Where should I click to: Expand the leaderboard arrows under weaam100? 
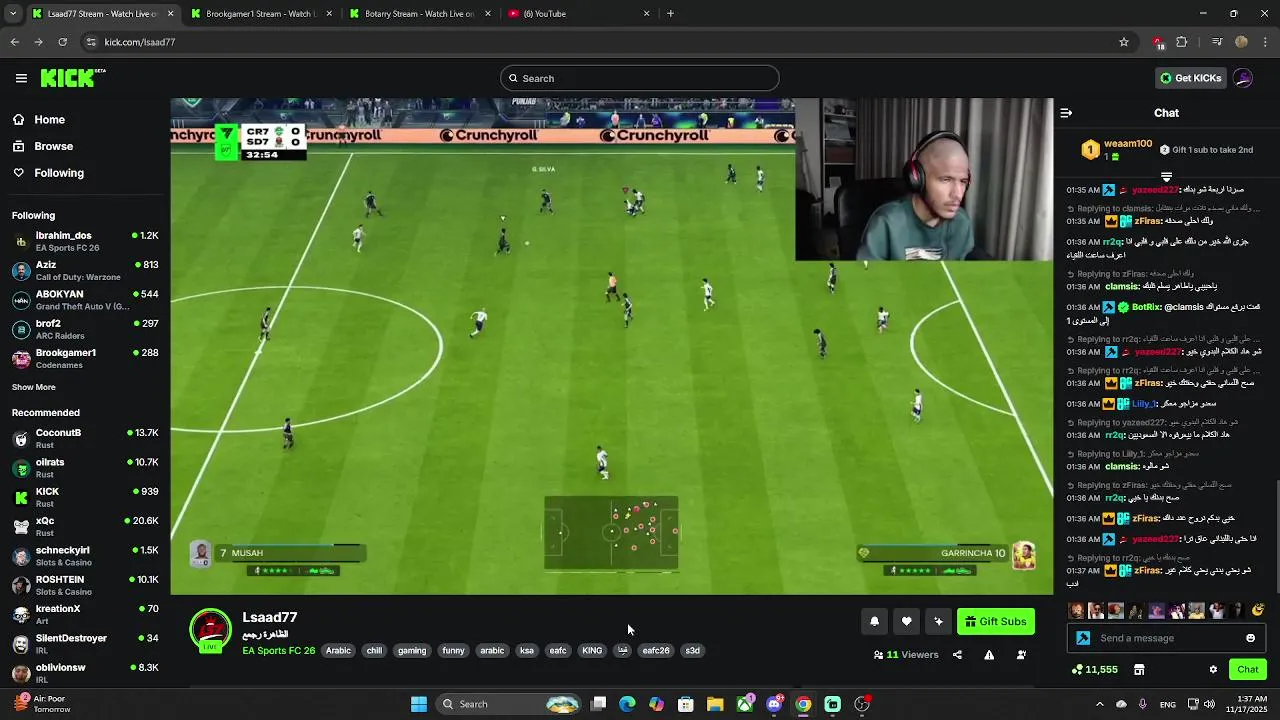click(1166, 176)
